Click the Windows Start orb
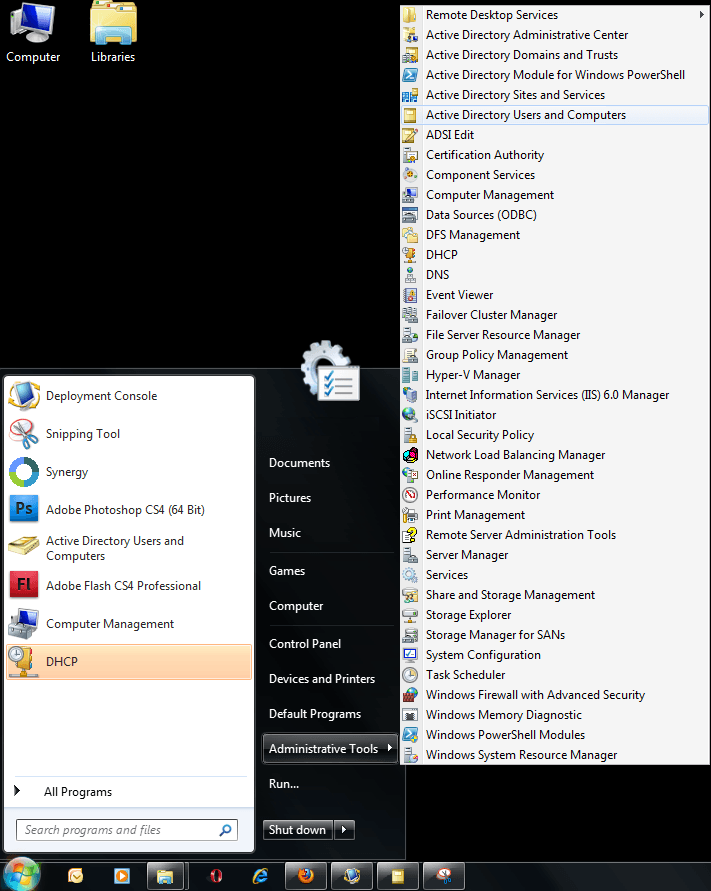Viewport: 711px width, 891px height. click(x=22, y=874)
